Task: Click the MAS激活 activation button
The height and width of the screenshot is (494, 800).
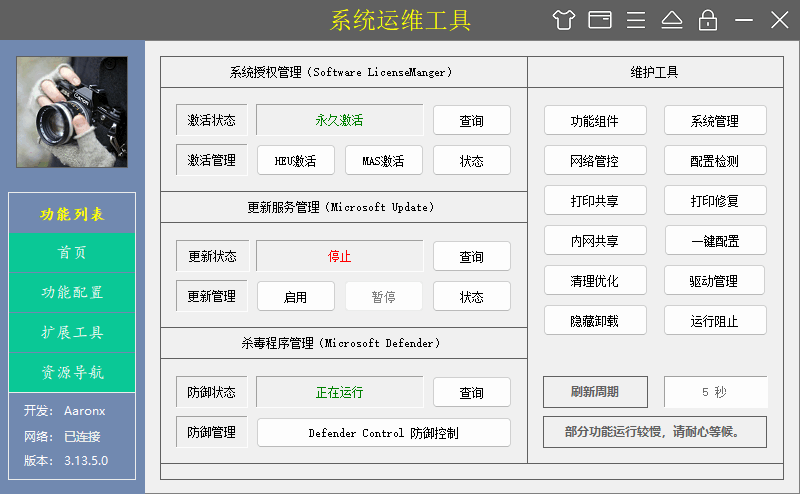Action: pos(384,161)
